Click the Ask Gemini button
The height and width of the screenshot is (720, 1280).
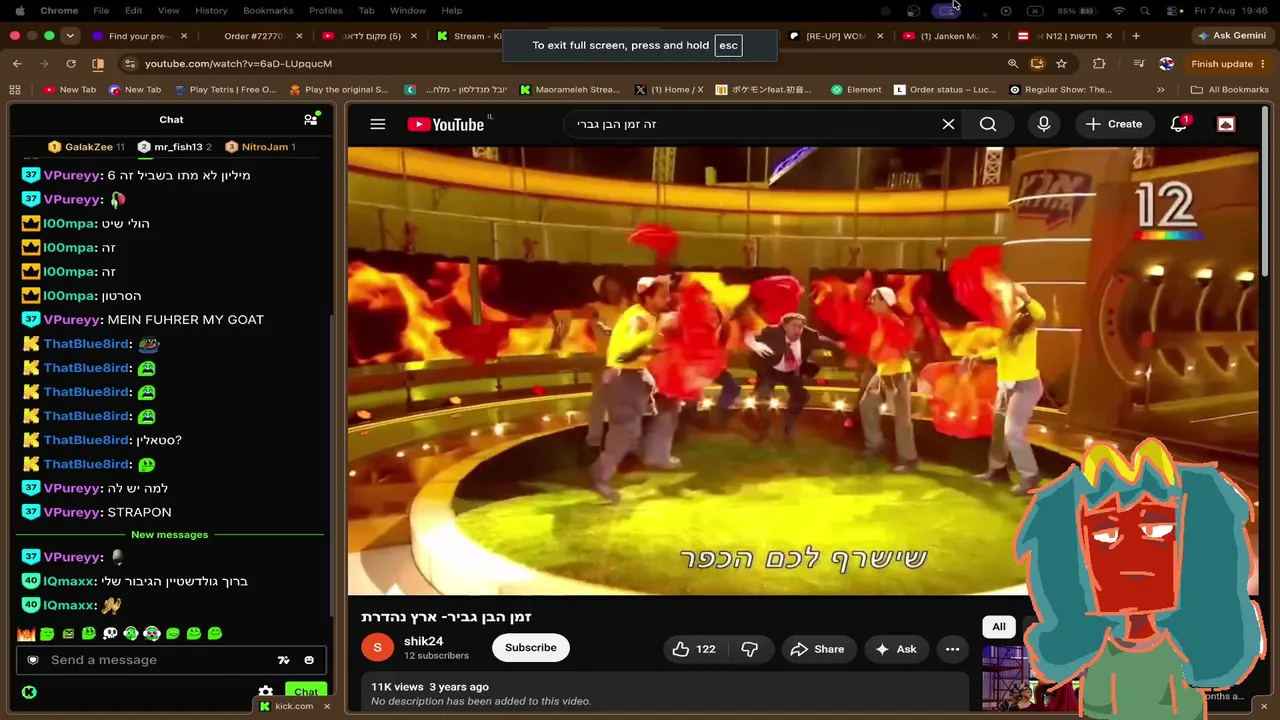click(x=1232, y=36)
